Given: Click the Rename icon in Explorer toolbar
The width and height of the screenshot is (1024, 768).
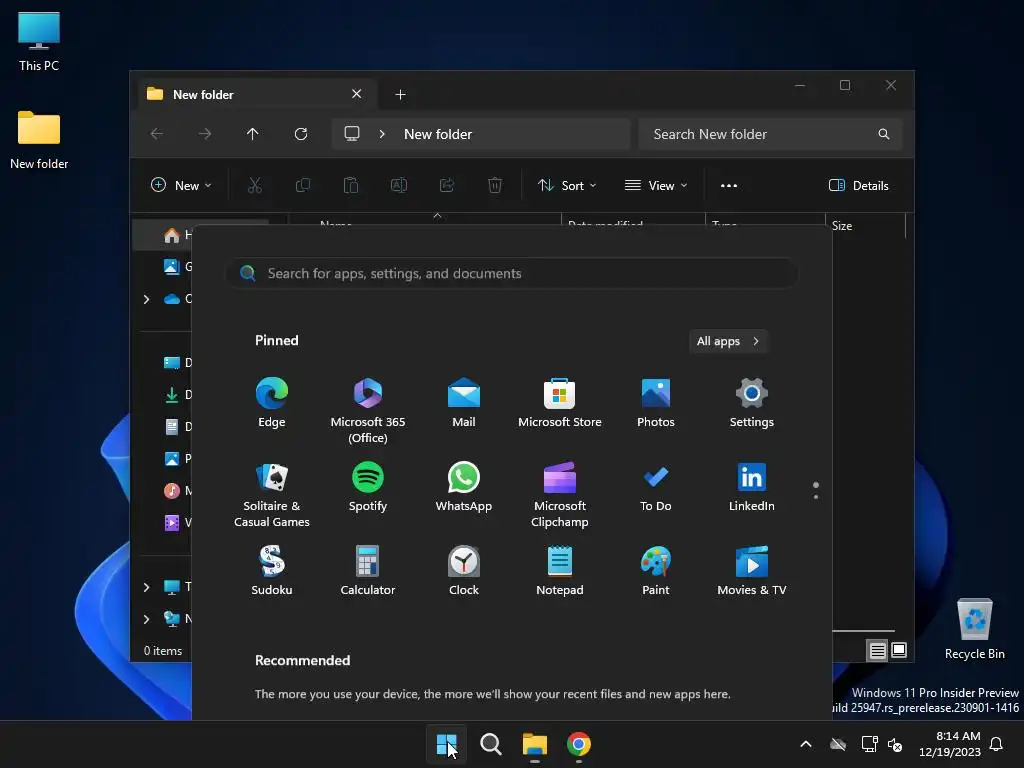Looking at the screenshot, I should point(399,185).
